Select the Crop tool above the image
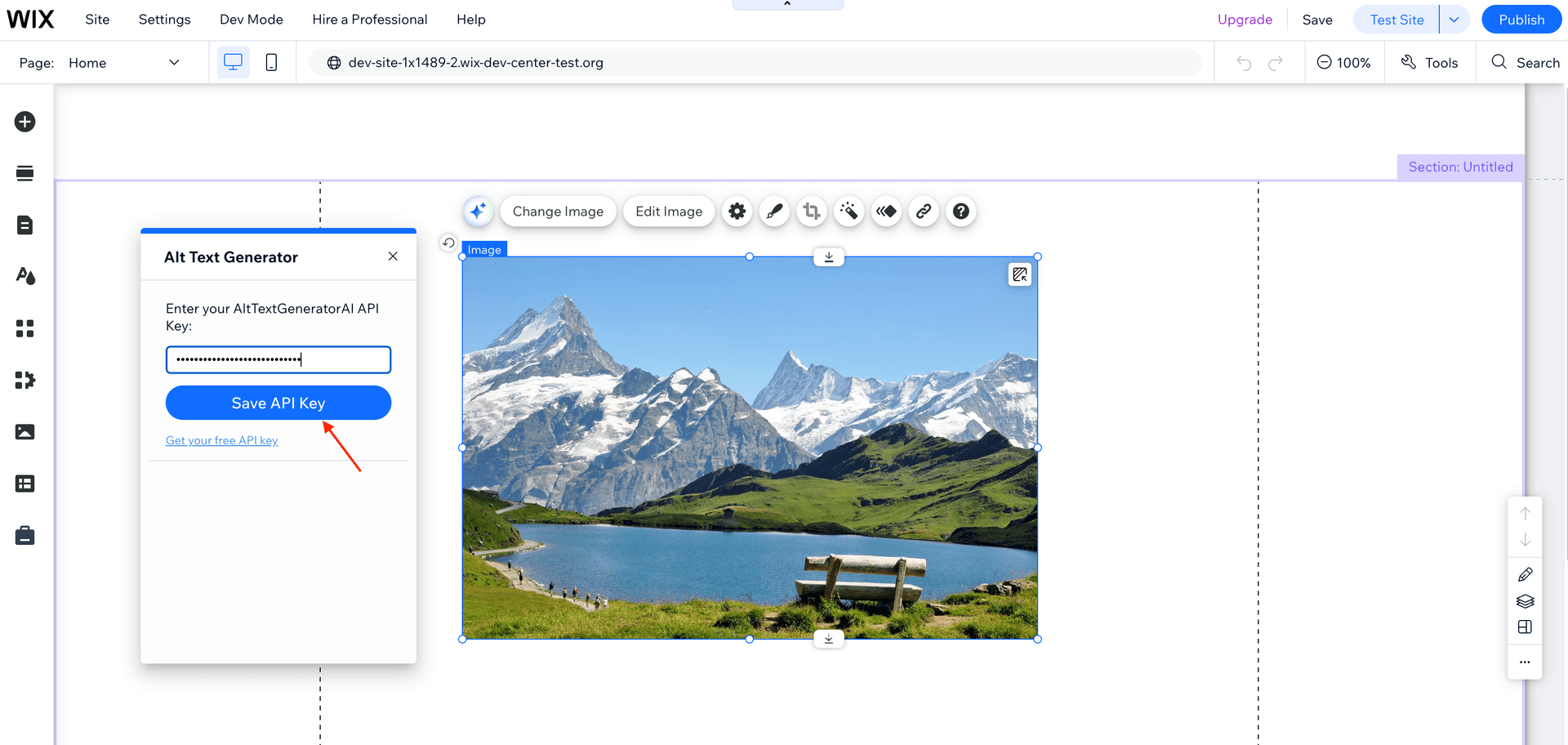The image size is (1568, 745). pyautogui.click(x=811, y=211)
